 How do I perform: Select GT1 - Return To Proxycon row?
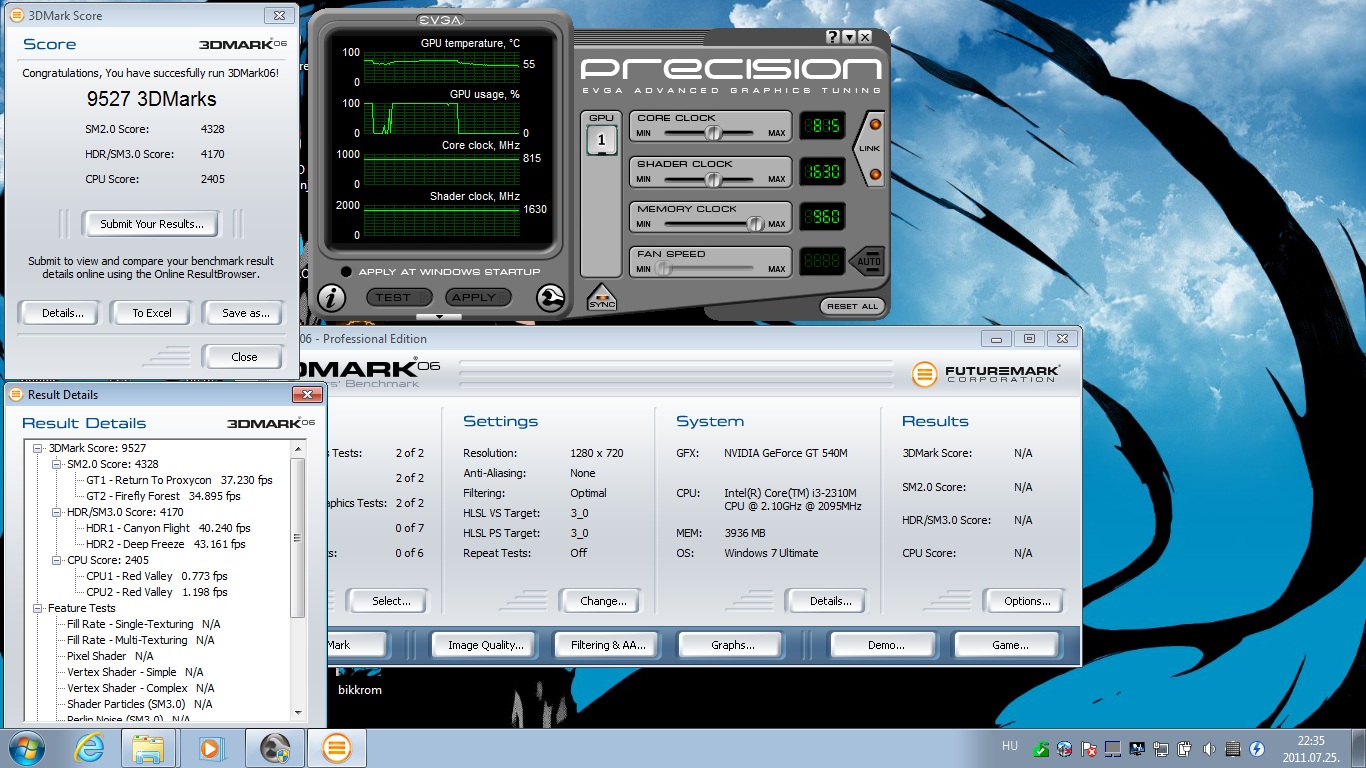pos(179,480)
